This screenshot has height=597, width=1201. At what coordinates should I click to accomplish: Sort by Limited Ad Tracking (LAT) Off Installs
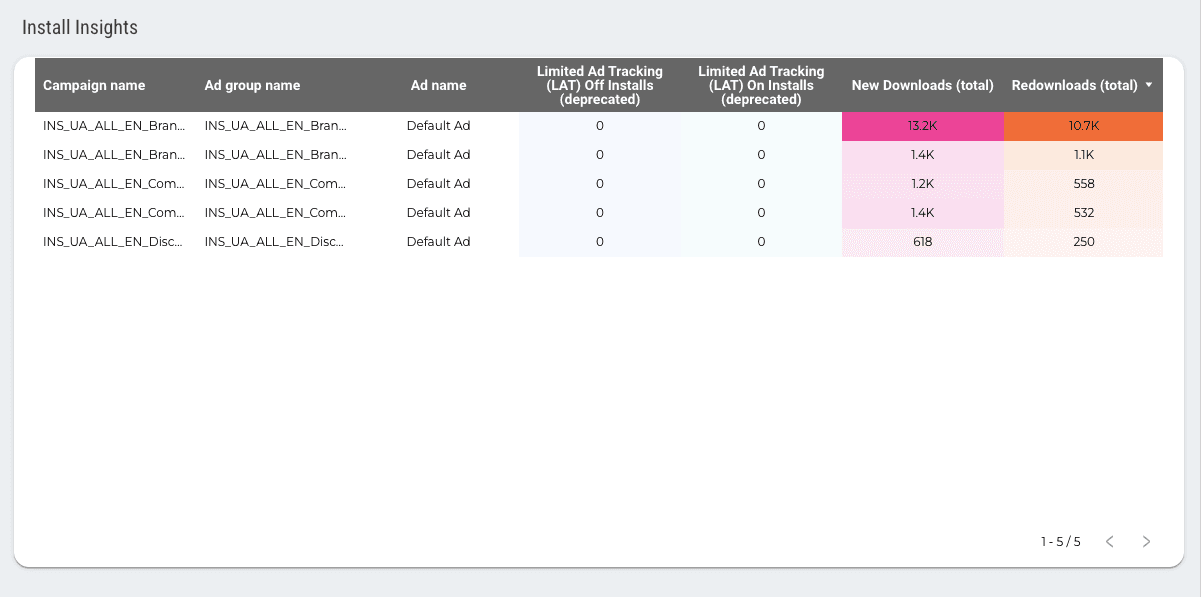coord(599,85)
